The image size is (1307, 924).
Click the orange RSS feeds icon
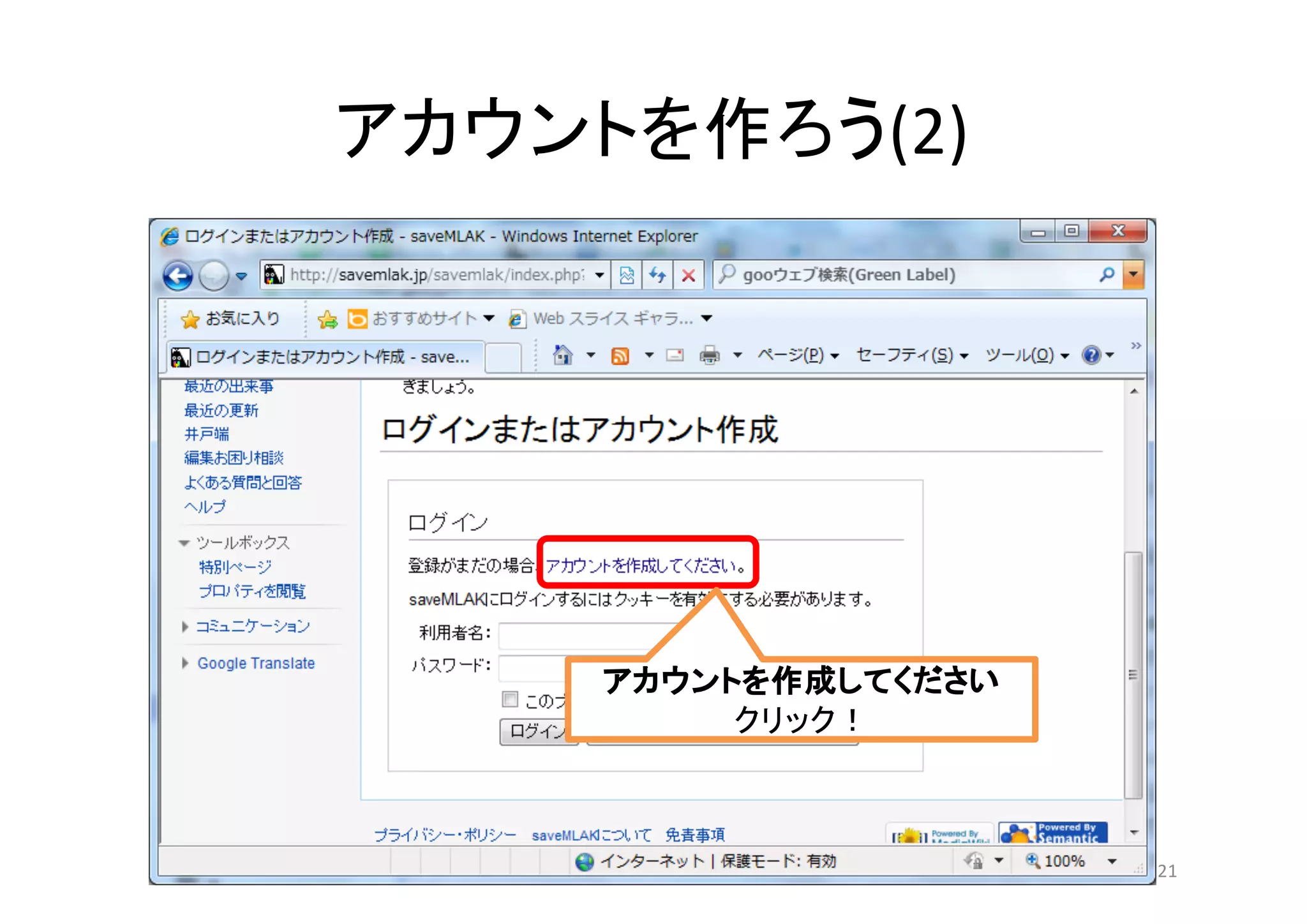(620, 355)
